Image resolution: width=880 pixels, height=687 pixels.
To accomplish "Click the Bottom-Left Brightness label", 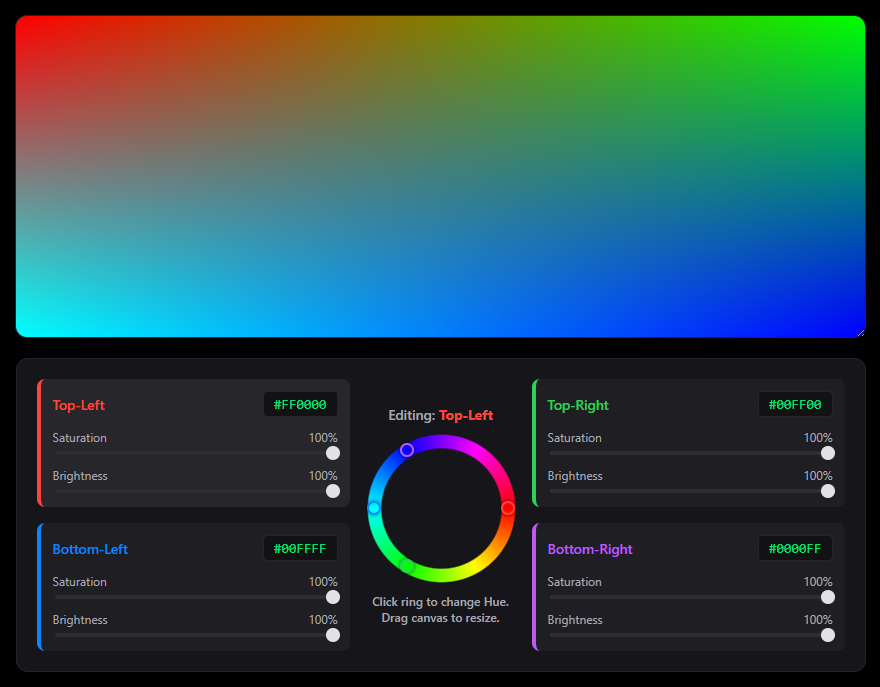I will (80, 620).
